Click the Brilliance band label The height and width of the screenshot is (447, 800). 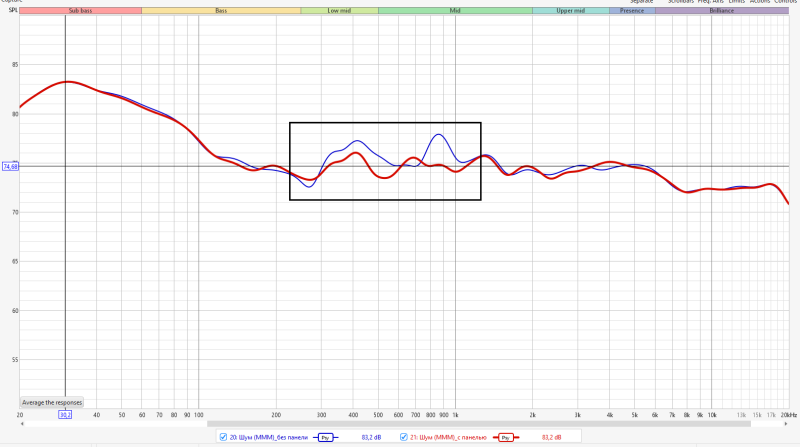pyautogui.click(x=721, y=11)
